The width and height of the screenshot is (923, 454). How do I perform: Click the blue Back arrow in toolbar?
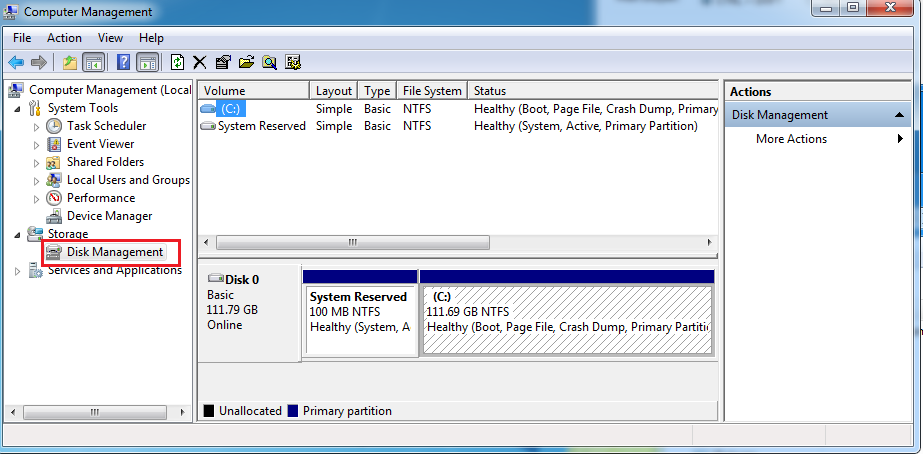[x=16, y=62]
